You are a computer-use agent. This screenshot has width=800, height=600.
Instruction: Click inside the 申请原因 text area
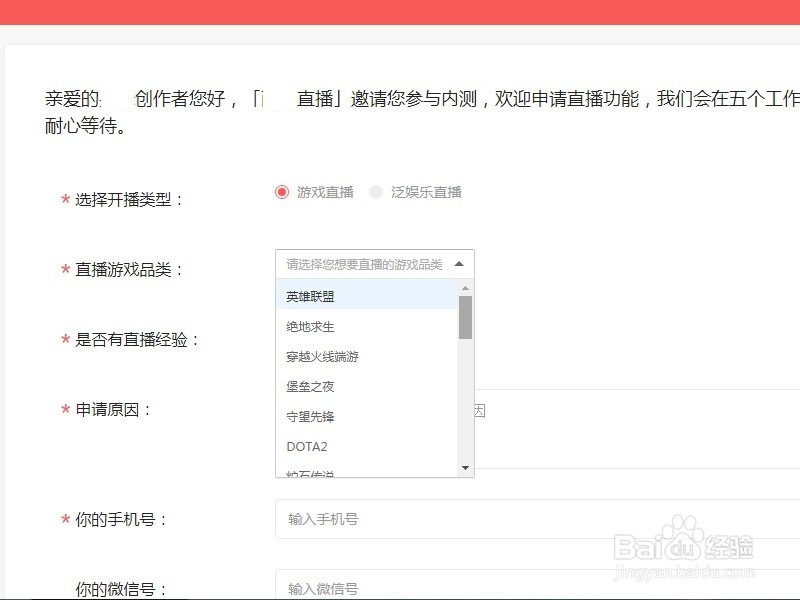coord(637,429)
